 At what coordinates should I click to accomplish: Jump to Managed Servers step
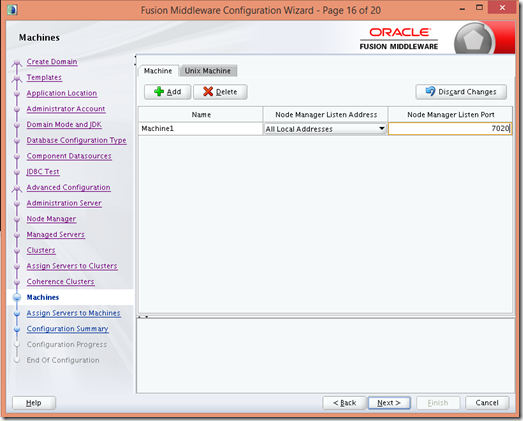[56, 234]
